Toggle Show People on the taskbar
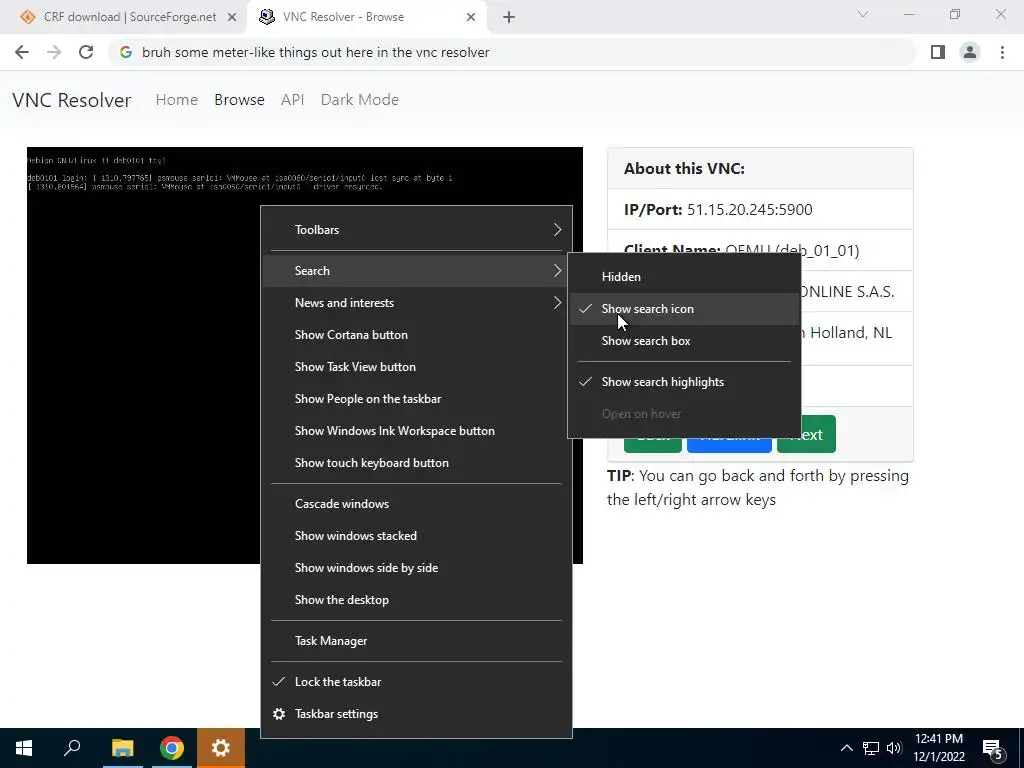The image size is (1024, 768). click(x=416, y=398)
